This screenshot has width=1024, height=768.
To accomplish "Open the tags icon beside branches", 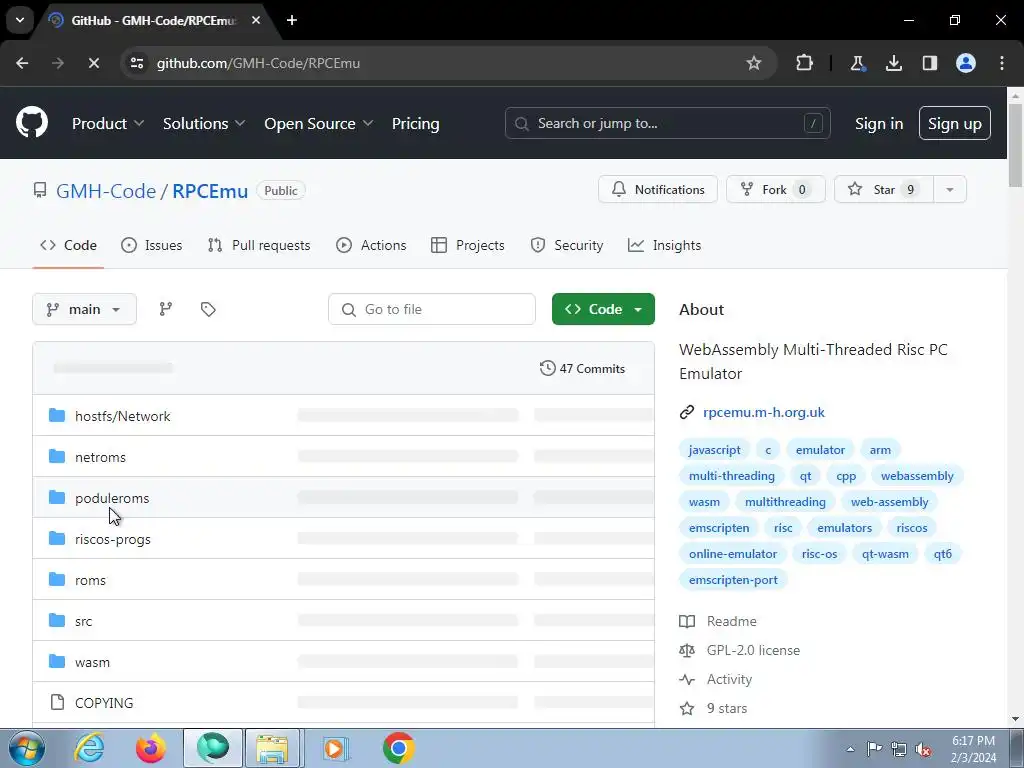I will (208, 309).
